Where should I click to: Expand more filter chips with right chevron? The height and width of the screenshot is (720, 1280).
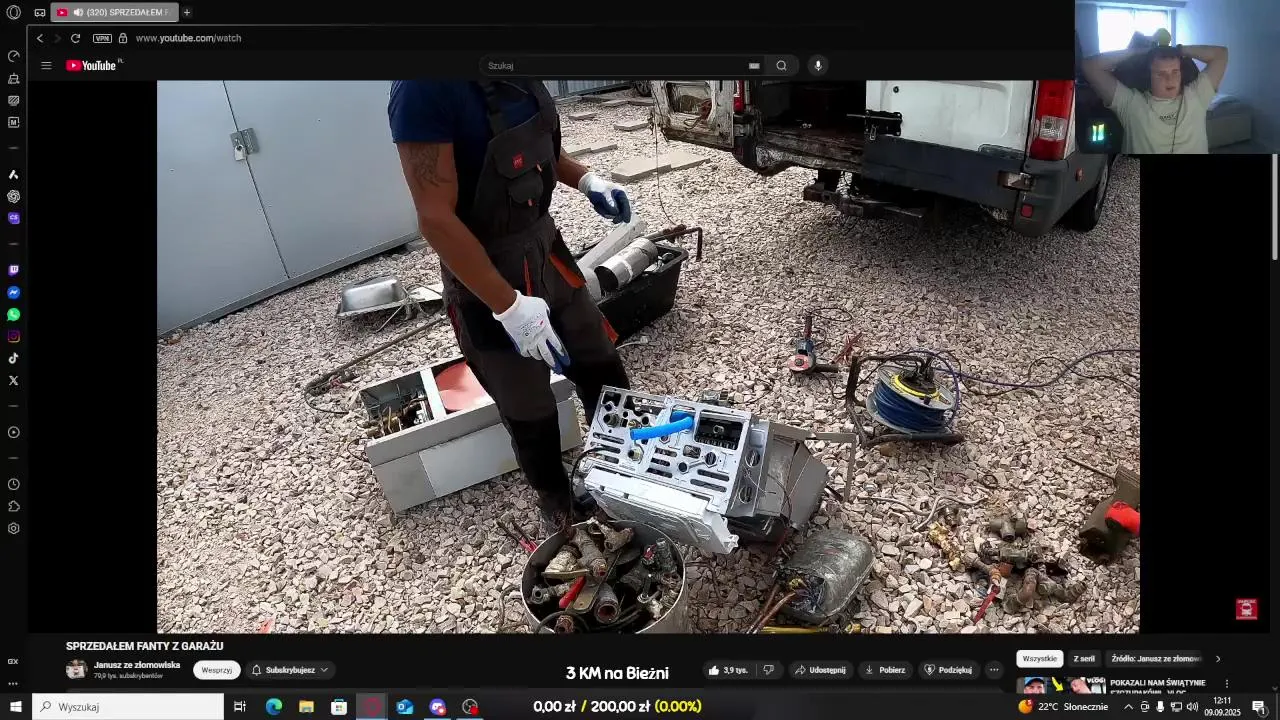1218,659
